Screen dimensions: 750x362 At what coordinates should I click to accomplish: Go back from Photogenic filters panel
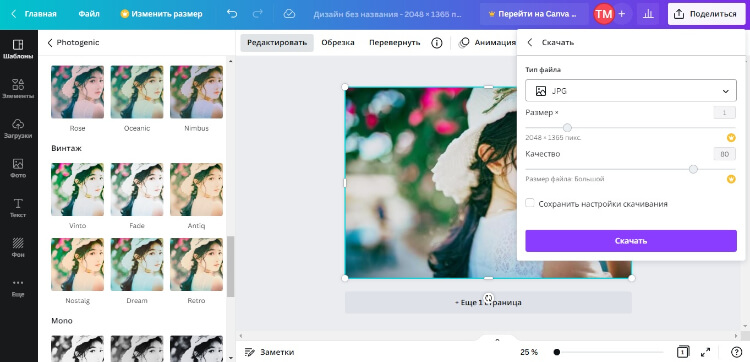[50, 43]
